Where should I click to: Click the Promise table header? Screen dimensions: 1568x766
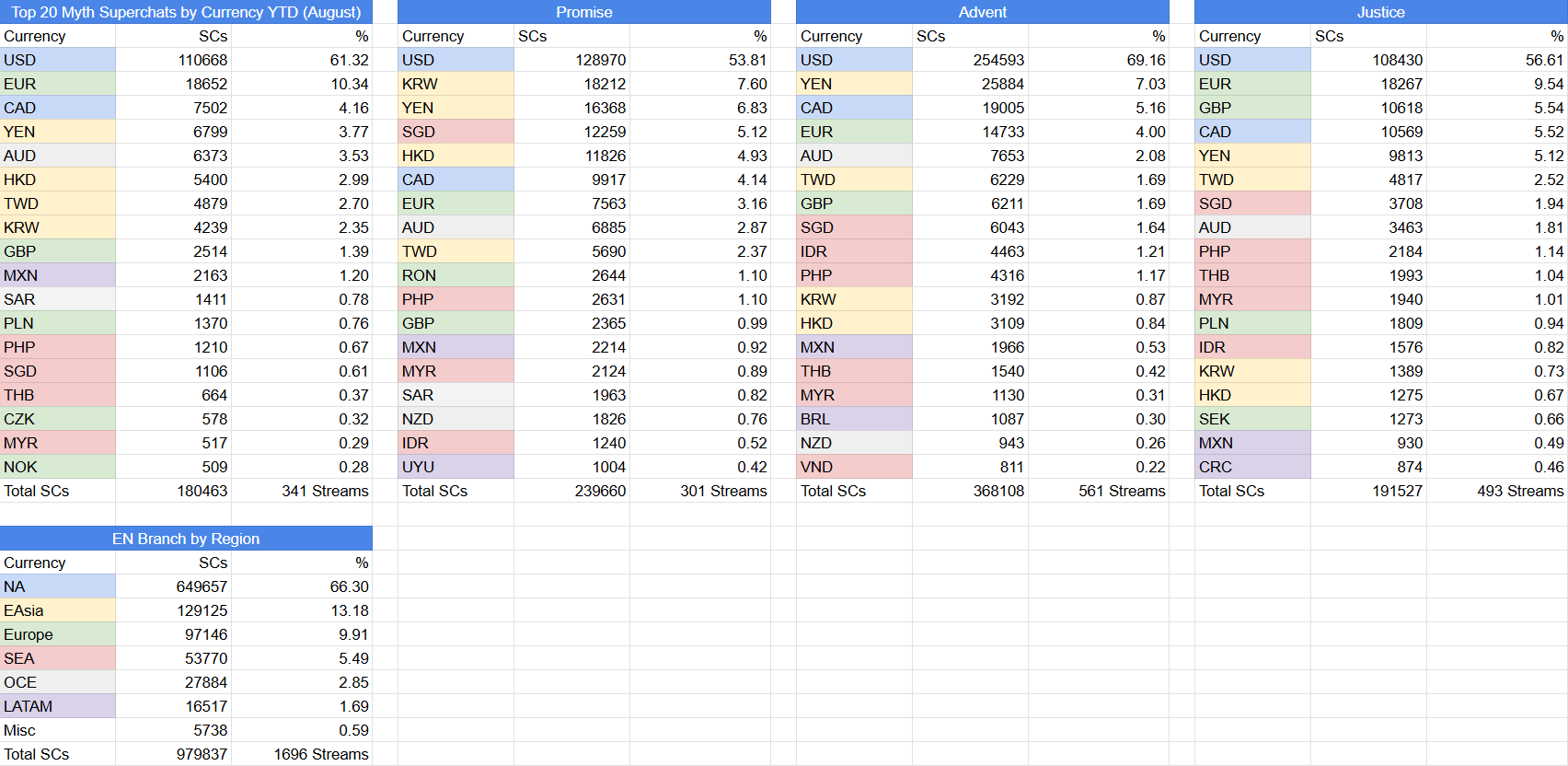[584, 12]
